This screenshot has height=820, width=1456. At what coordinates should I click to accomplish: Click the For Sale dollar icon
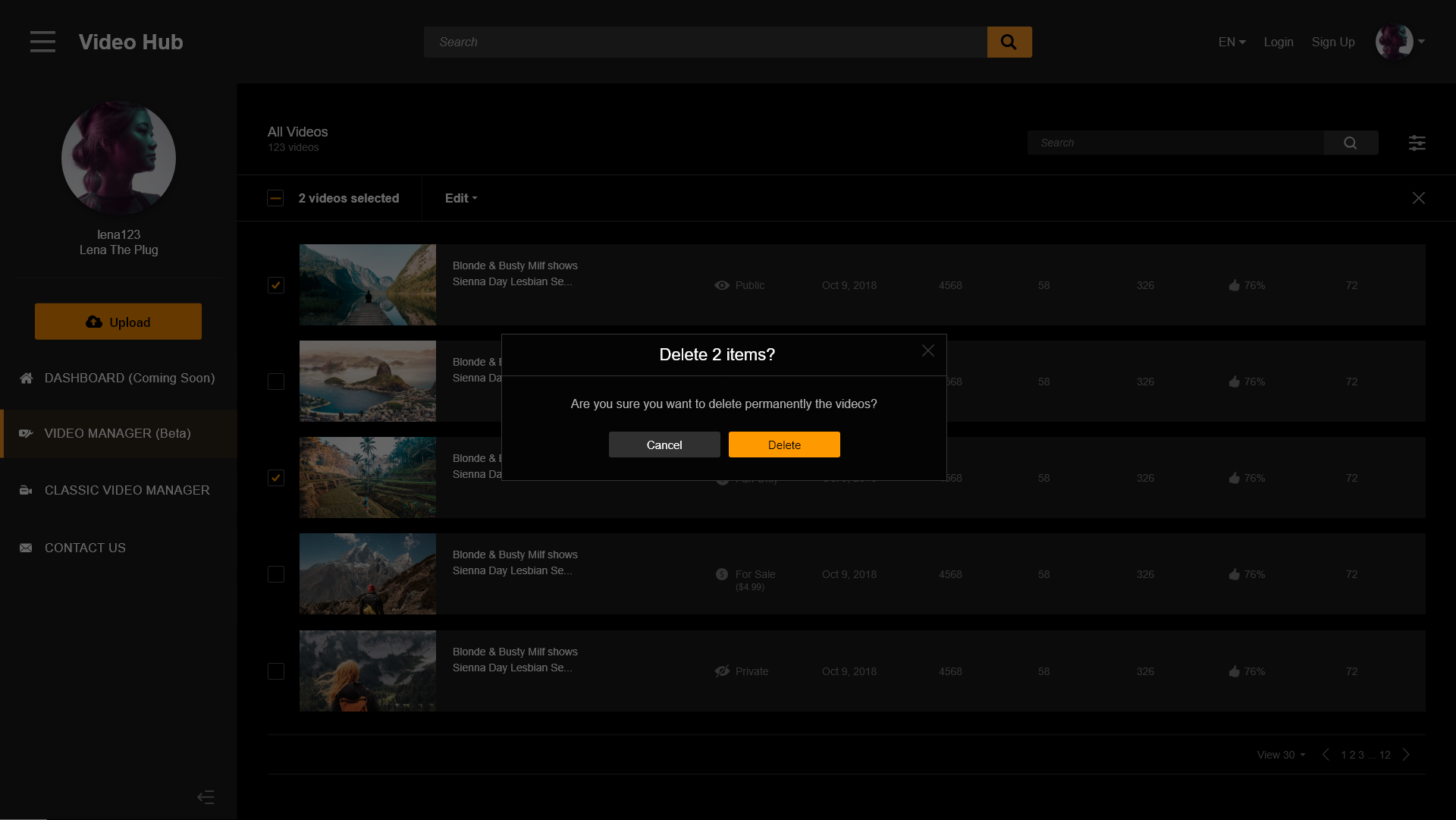coord(722,574)
